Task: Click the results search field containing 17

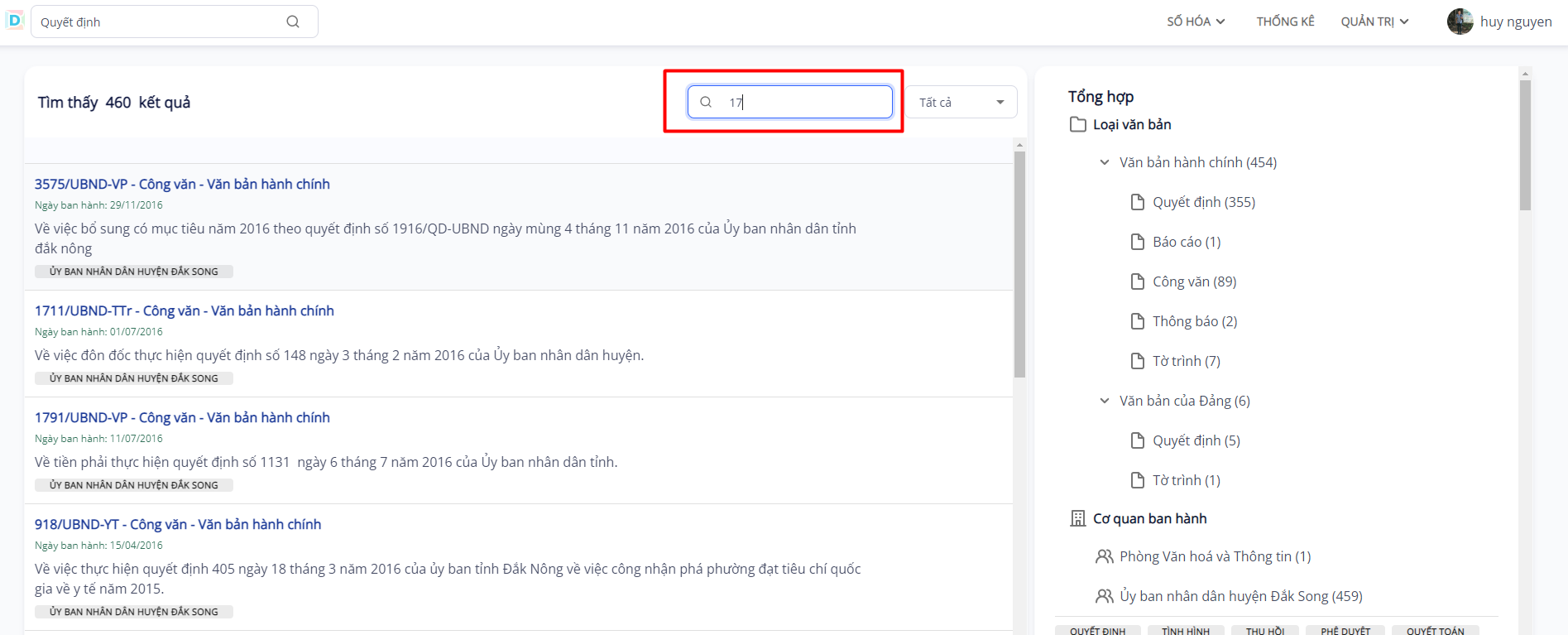Action: [803, 103]
